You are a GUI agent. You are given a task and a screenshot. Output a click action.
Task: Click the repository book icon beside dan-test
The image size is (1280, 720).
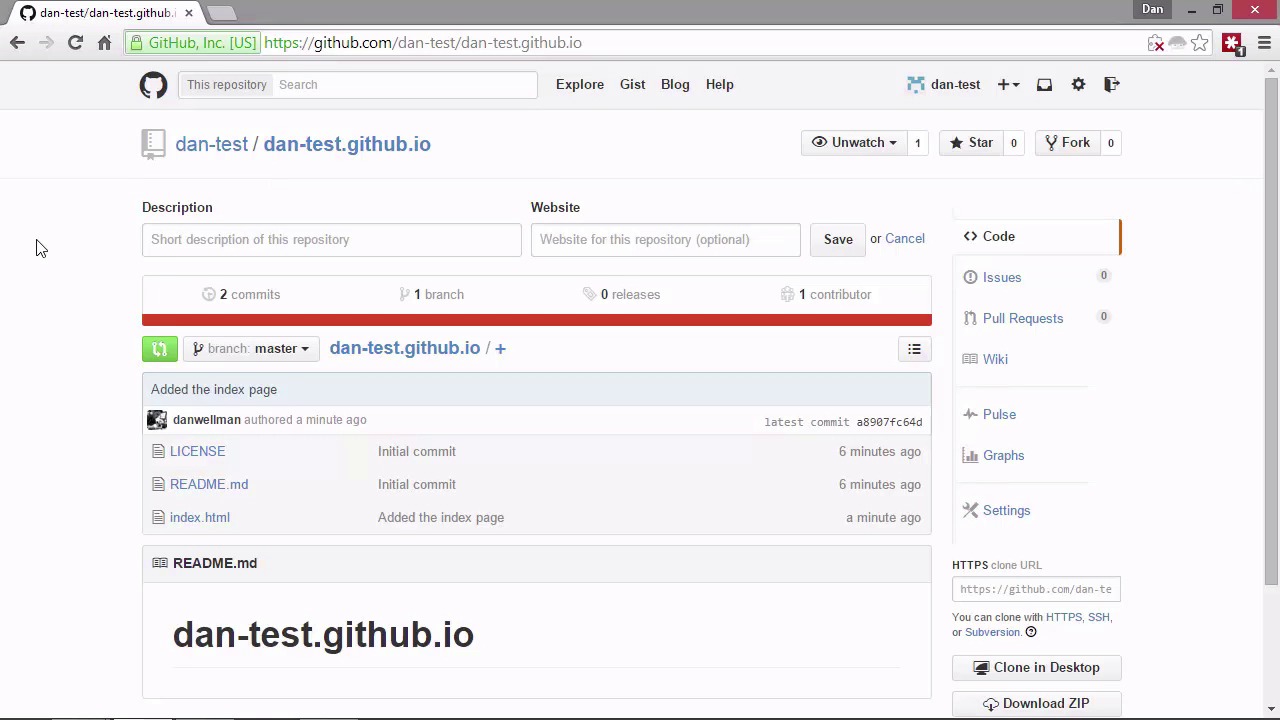coord(153,144)
